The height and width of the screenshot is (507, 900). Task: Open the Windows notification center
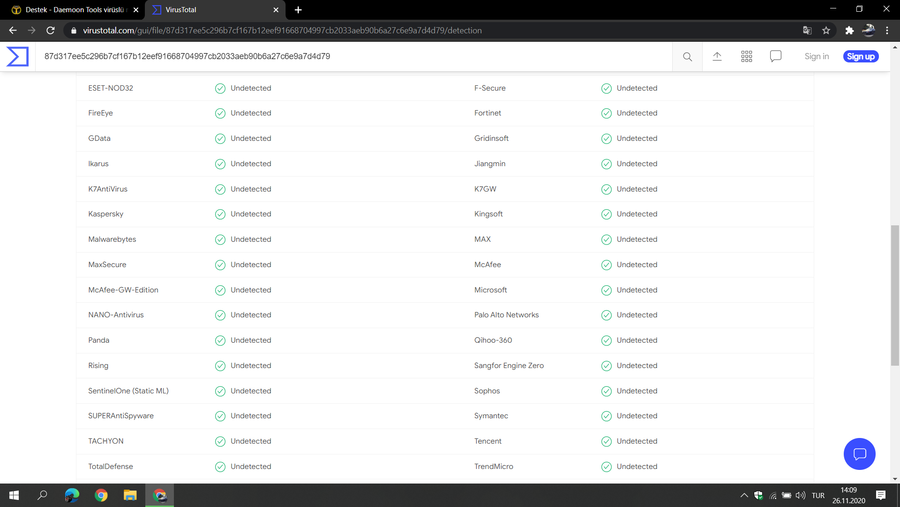coord(880,495)
